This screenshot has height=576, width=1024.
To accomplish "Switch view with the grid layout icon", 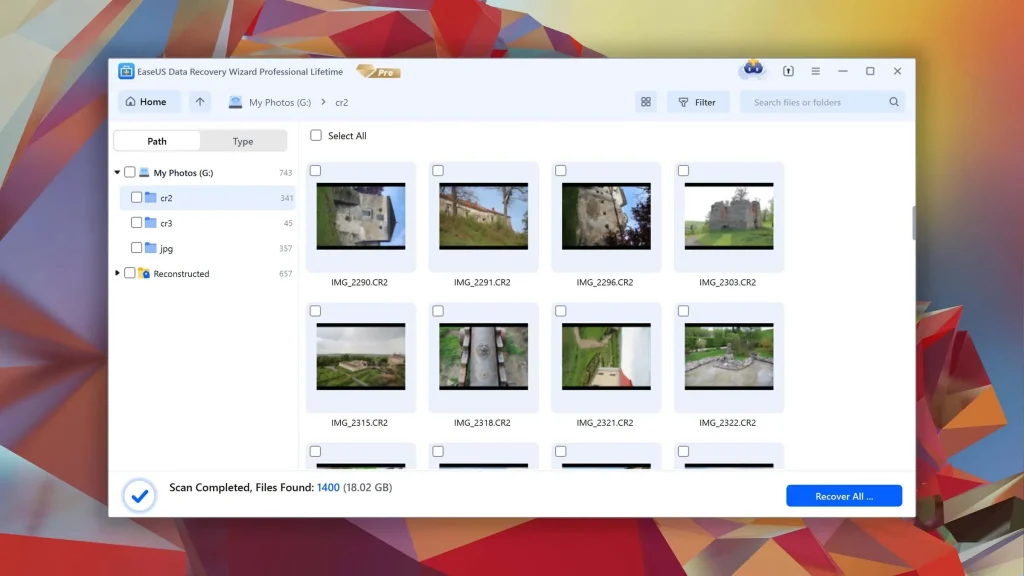I will click(x=646, y=102).
